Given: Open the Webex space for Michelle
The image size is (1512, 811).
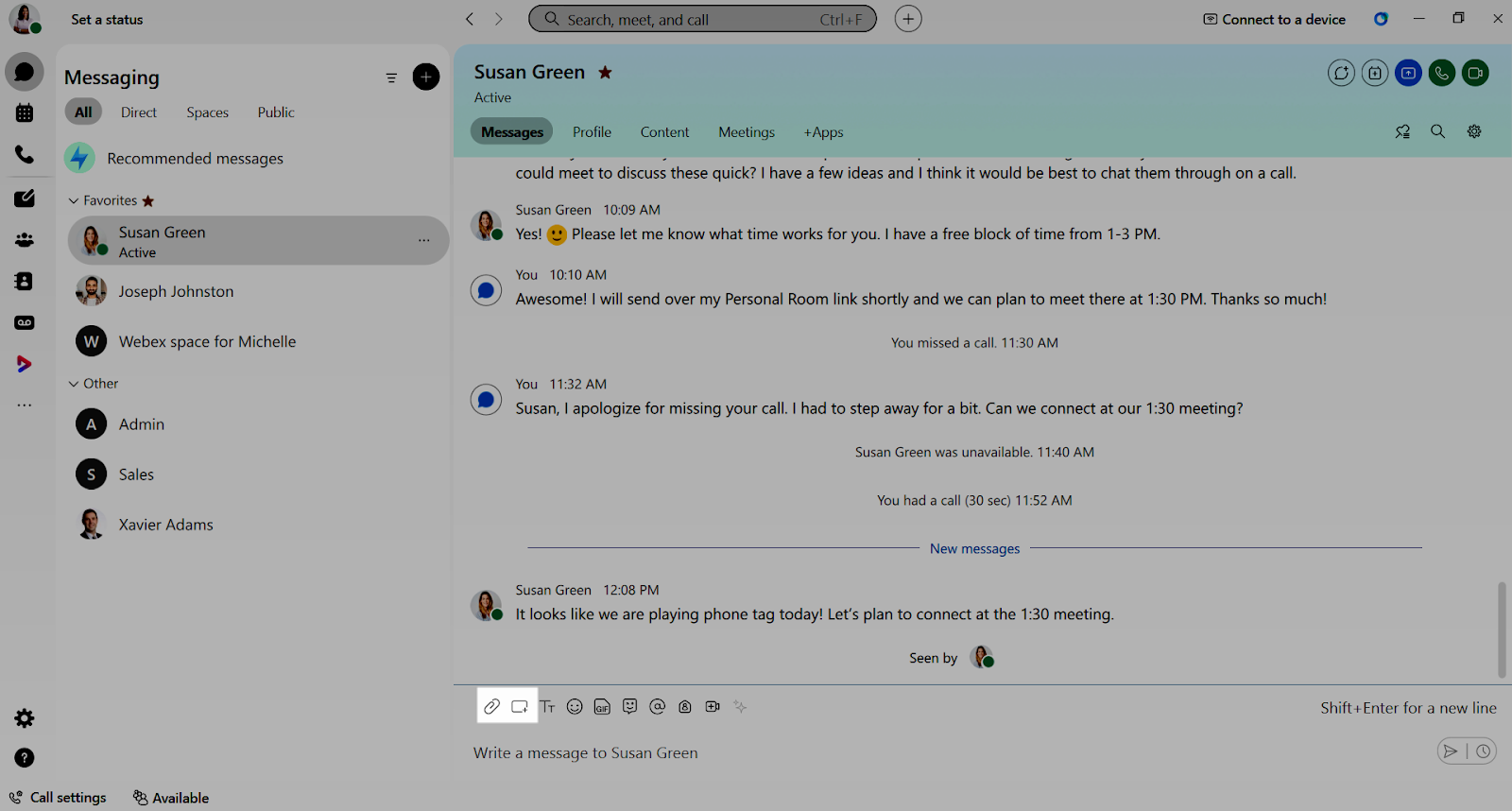Looking at the screenshot, I should pyautogui.click(x=257, y=341).
